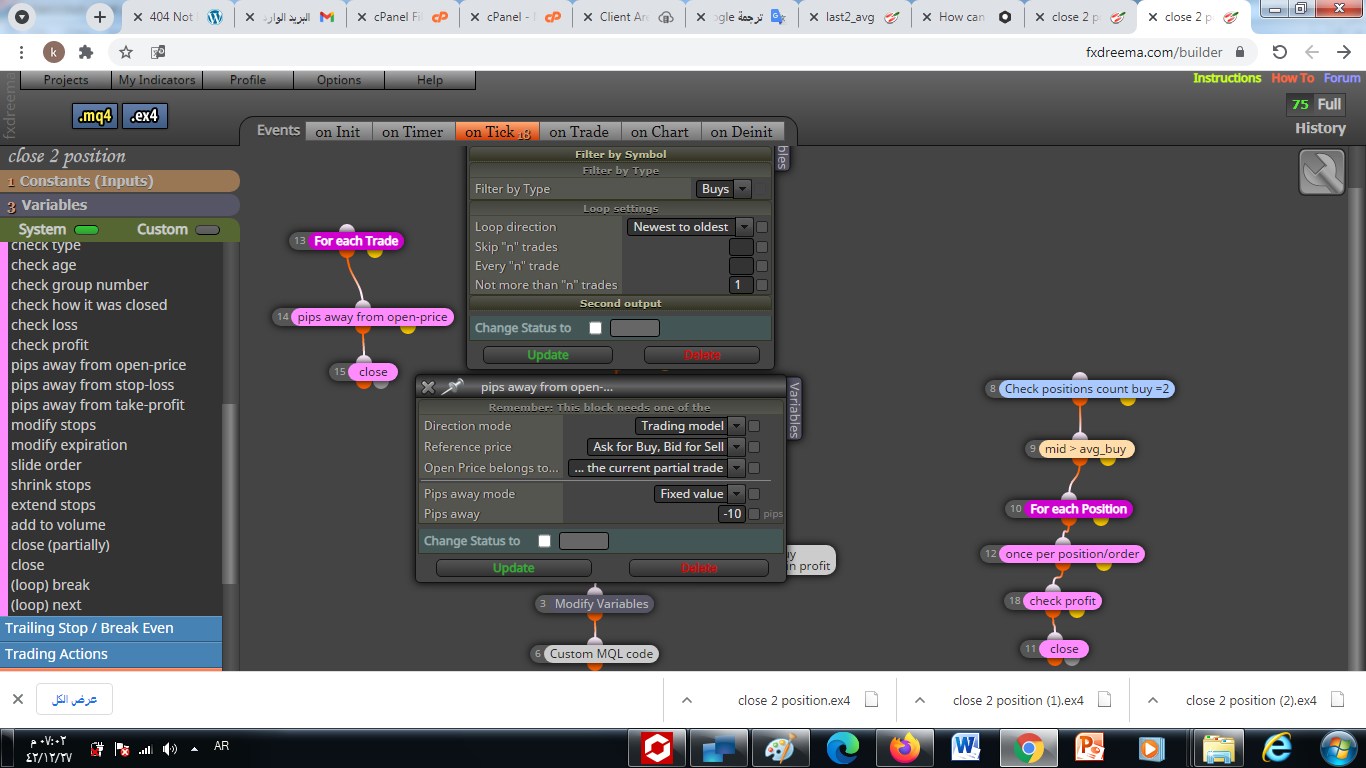The width and height of the screenshot is (1366, 768).
Task: Toggle the checkbox beside Reference price
Action: [x=754, y=447]
